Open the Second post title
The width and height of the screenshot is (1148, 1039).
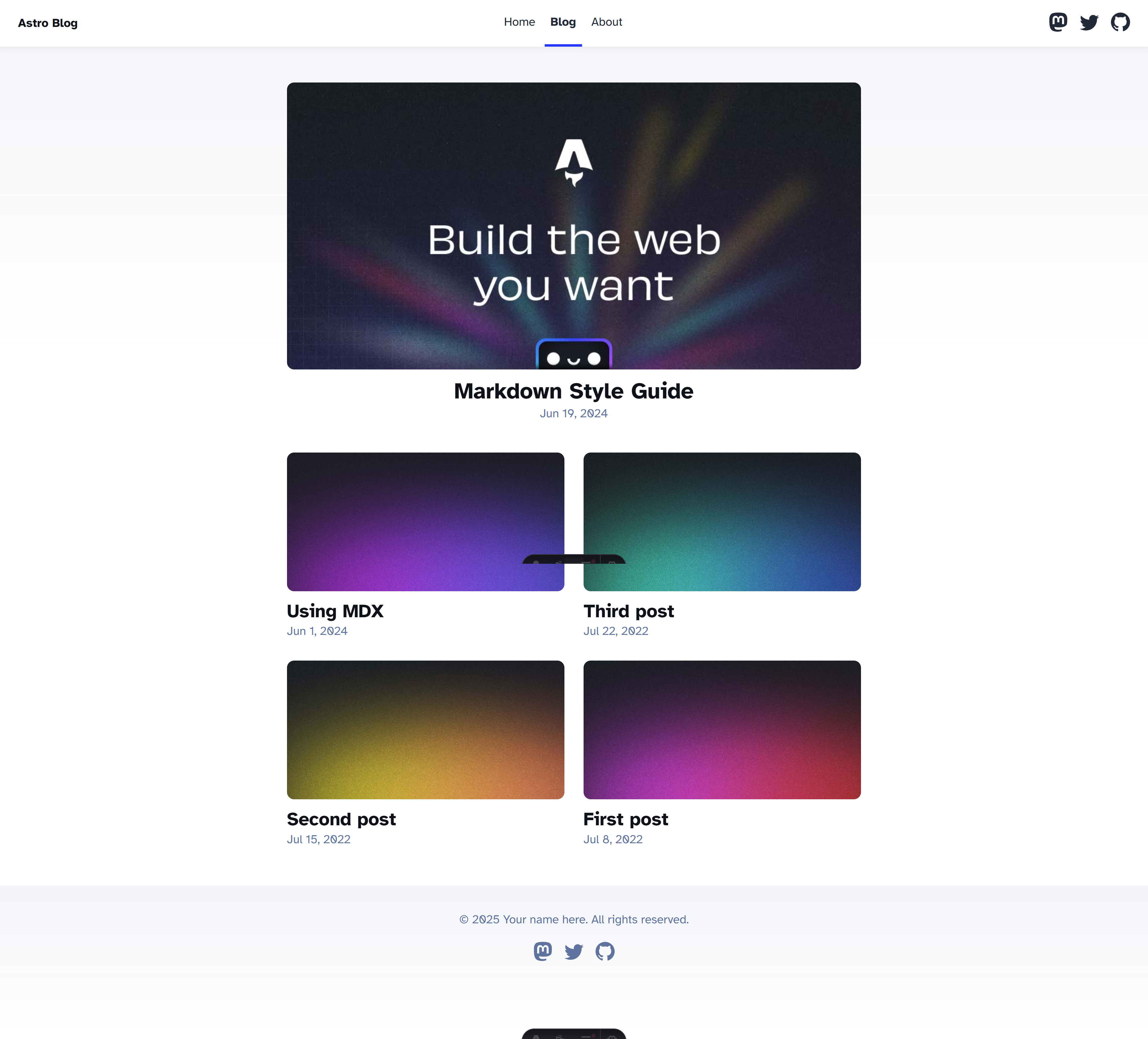341,819
